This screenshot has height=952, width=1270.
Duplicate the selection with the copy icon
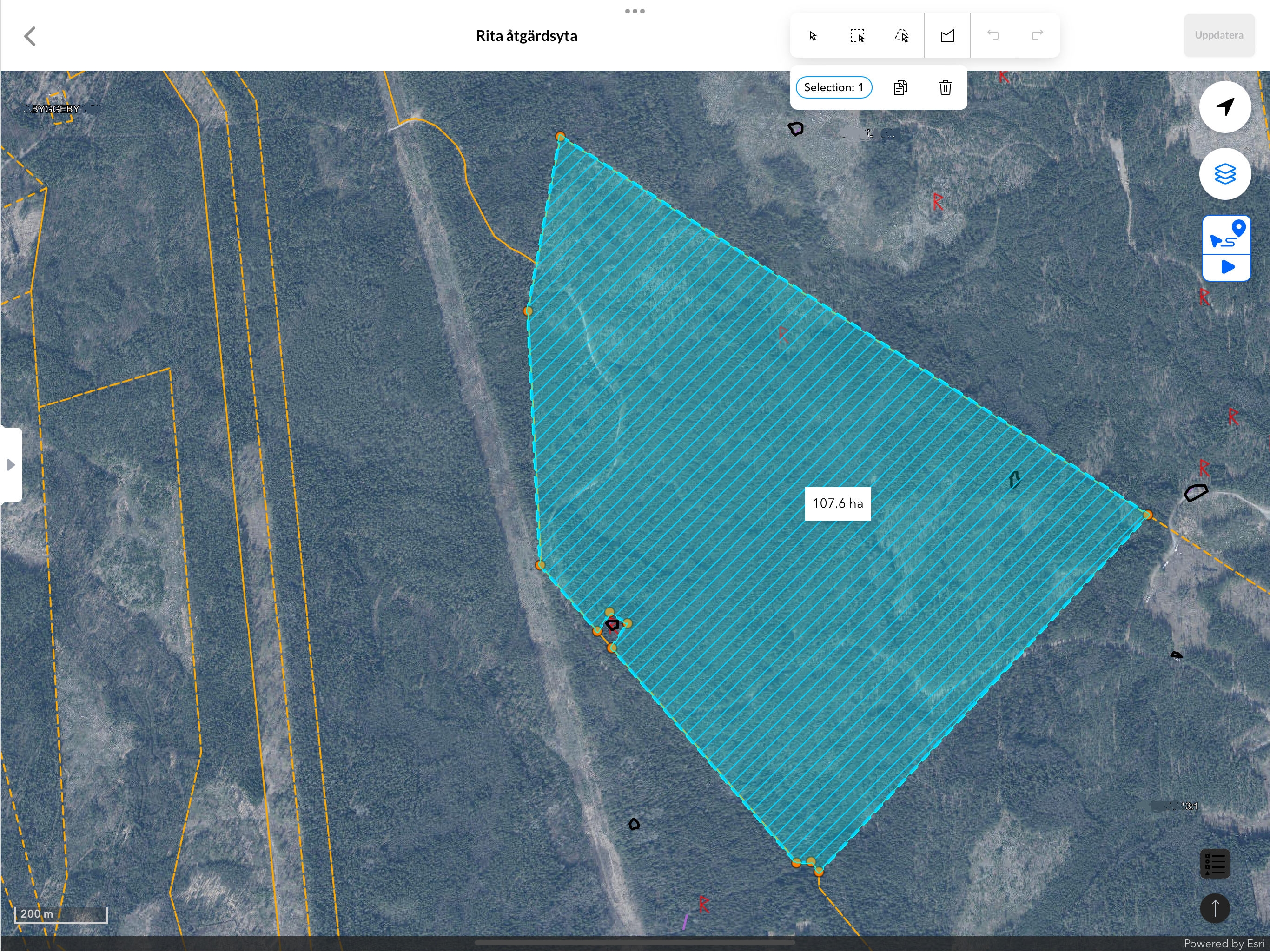tap(900, 87)
